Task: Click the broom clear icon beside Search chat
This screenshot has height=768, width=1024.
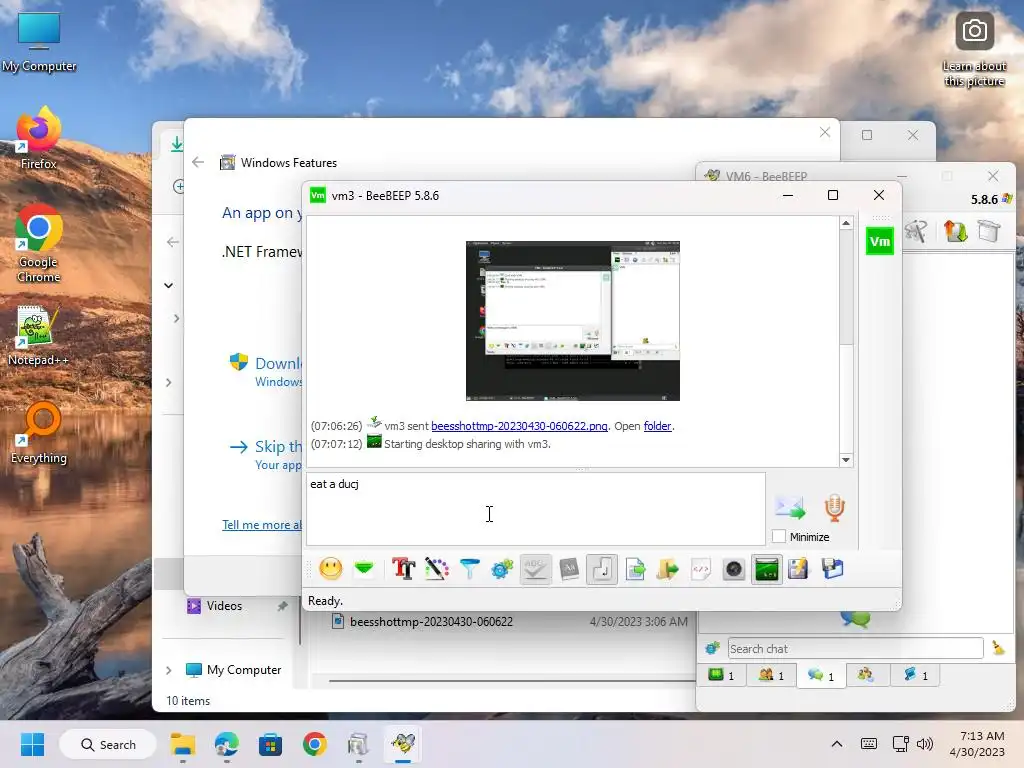Action: pyautogui.click(x=998, y=648)
